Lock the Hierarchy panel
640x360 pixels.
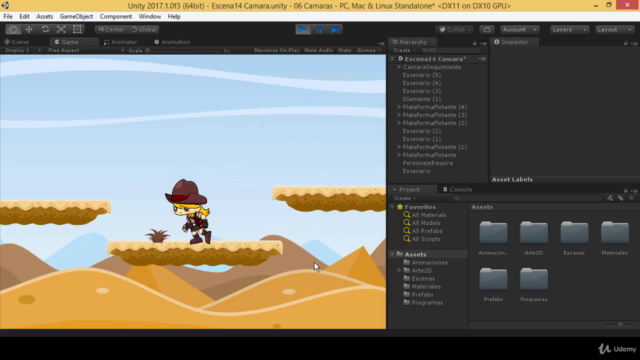[x=474, y=43]
